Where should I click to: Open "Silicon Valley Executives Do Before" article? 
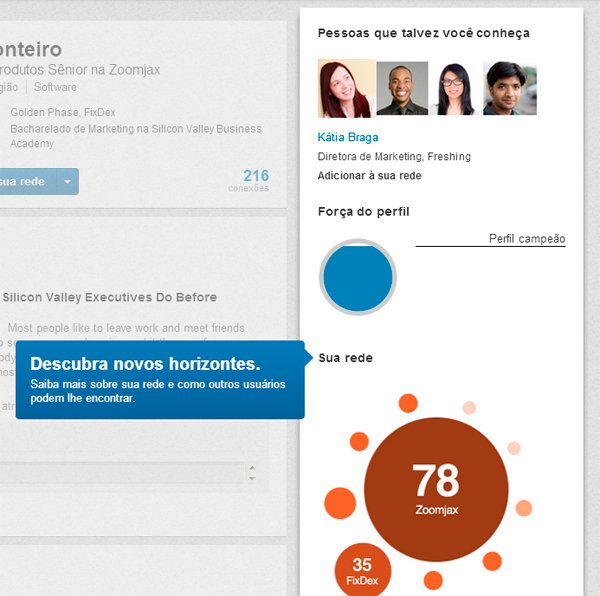(x=110, y=297)
